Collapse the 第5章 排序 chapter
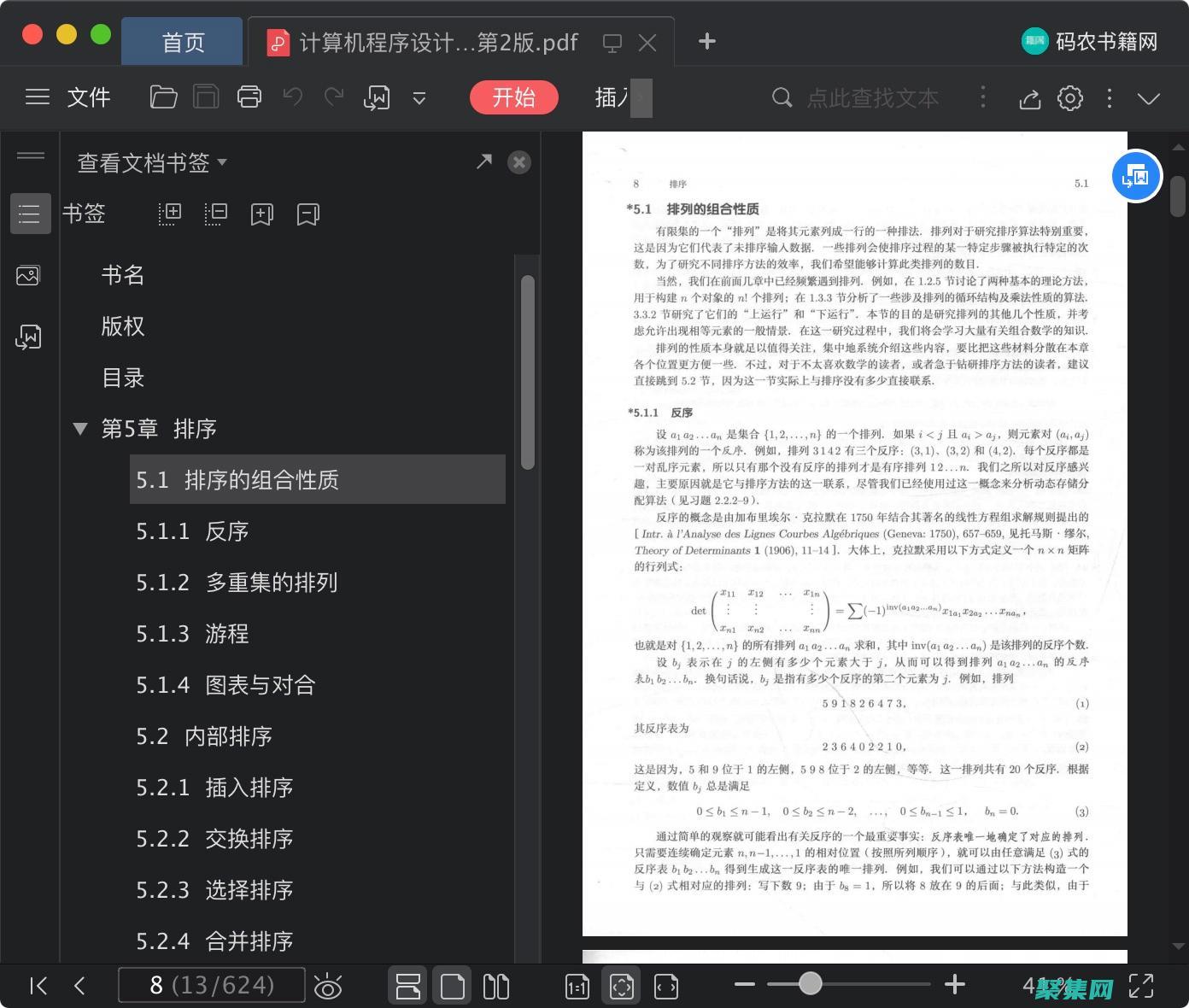 [x=79, y=429]
